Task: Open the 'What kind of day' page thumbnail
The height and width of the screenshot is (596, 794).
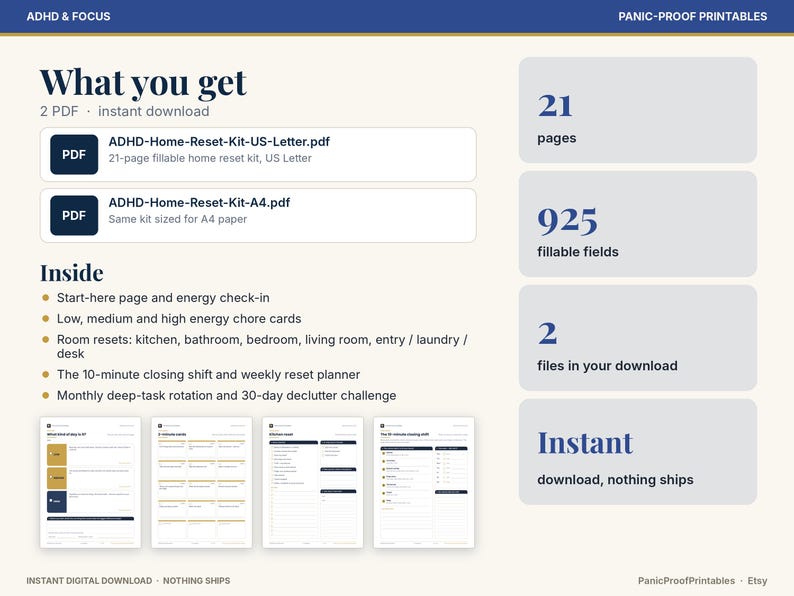Action: [91, 483]
